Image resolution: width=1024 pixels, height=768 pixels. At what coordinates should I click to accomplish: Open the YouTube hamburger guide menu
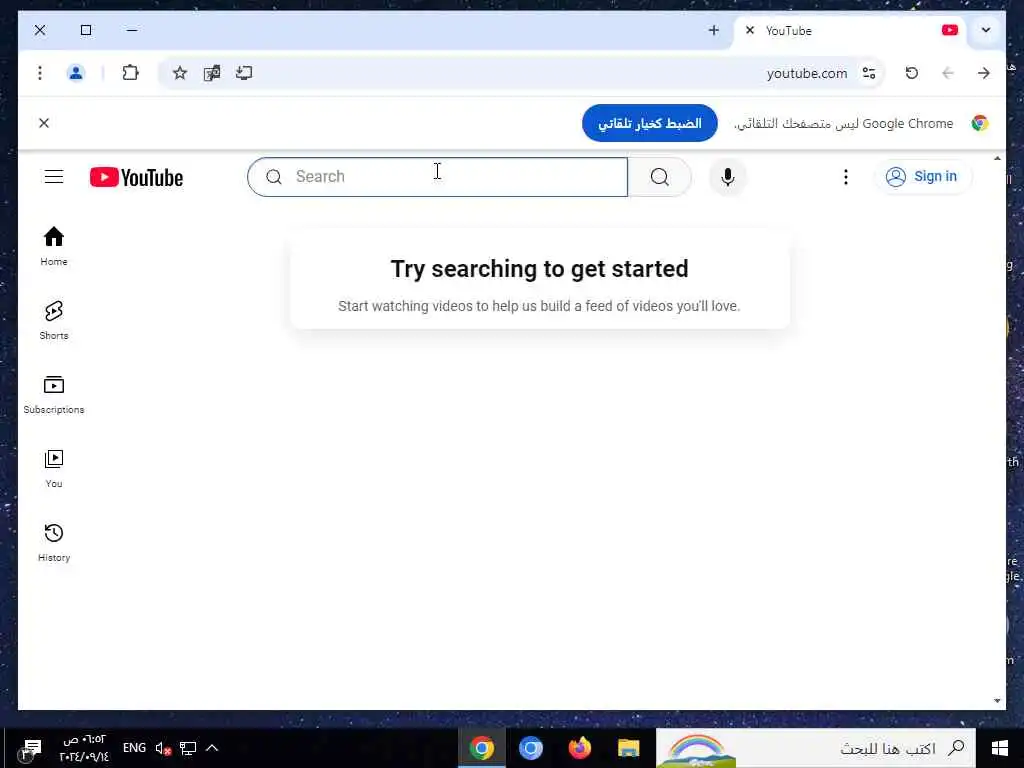54,176
